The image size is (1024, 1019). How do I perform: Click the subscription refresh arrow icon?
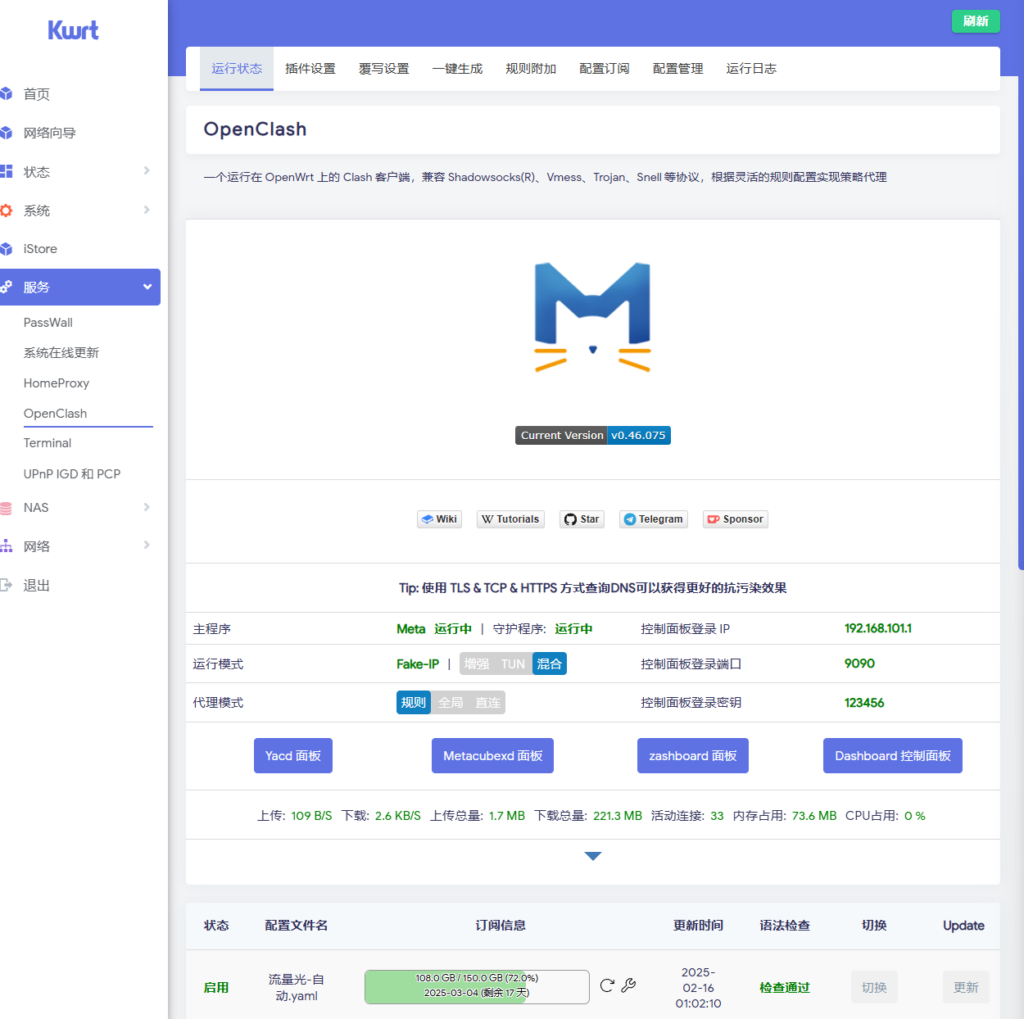(607, 986)
